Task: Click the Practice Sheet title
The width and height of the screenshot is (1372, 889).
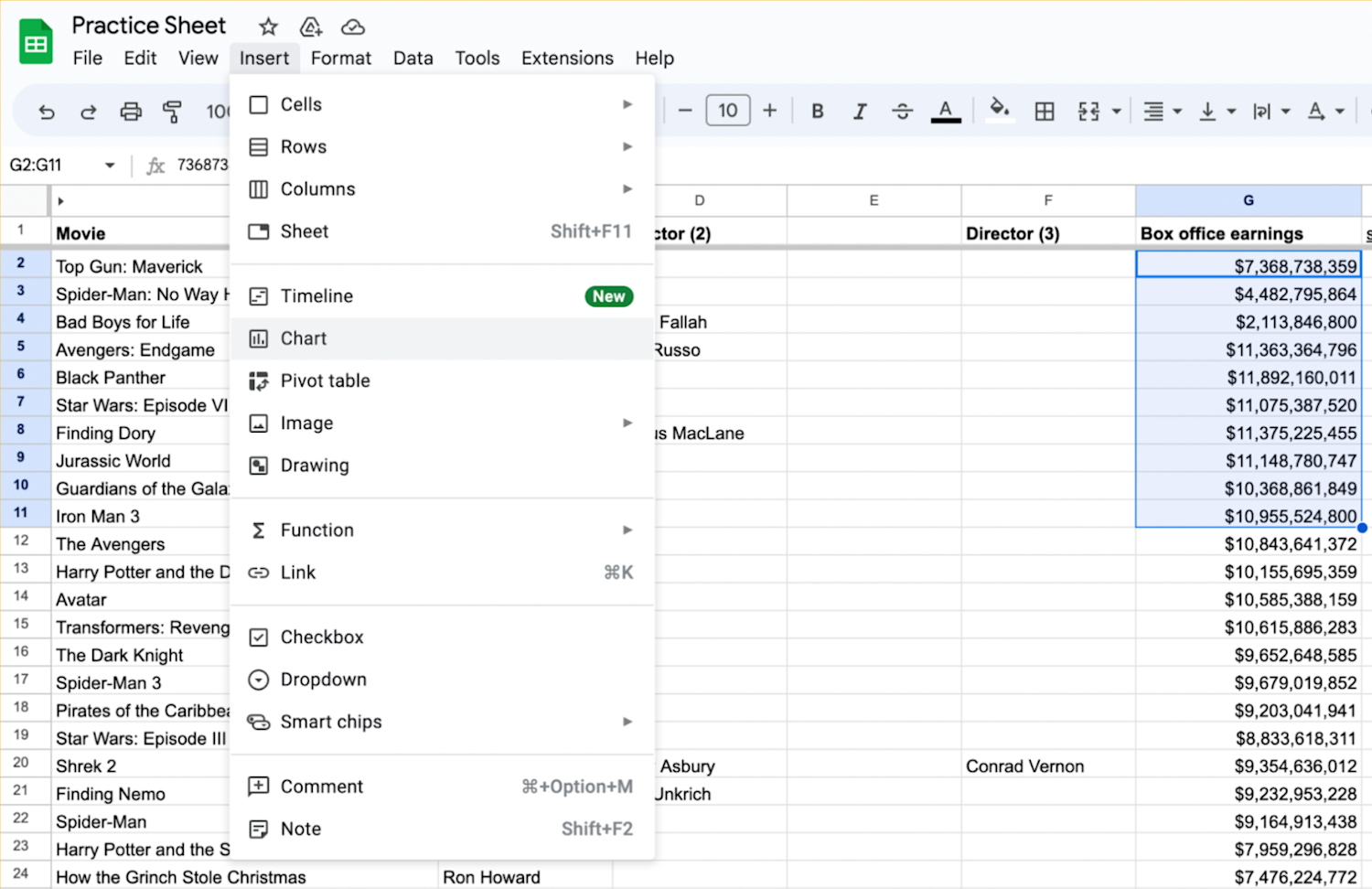Action: [x=149, y=26]
